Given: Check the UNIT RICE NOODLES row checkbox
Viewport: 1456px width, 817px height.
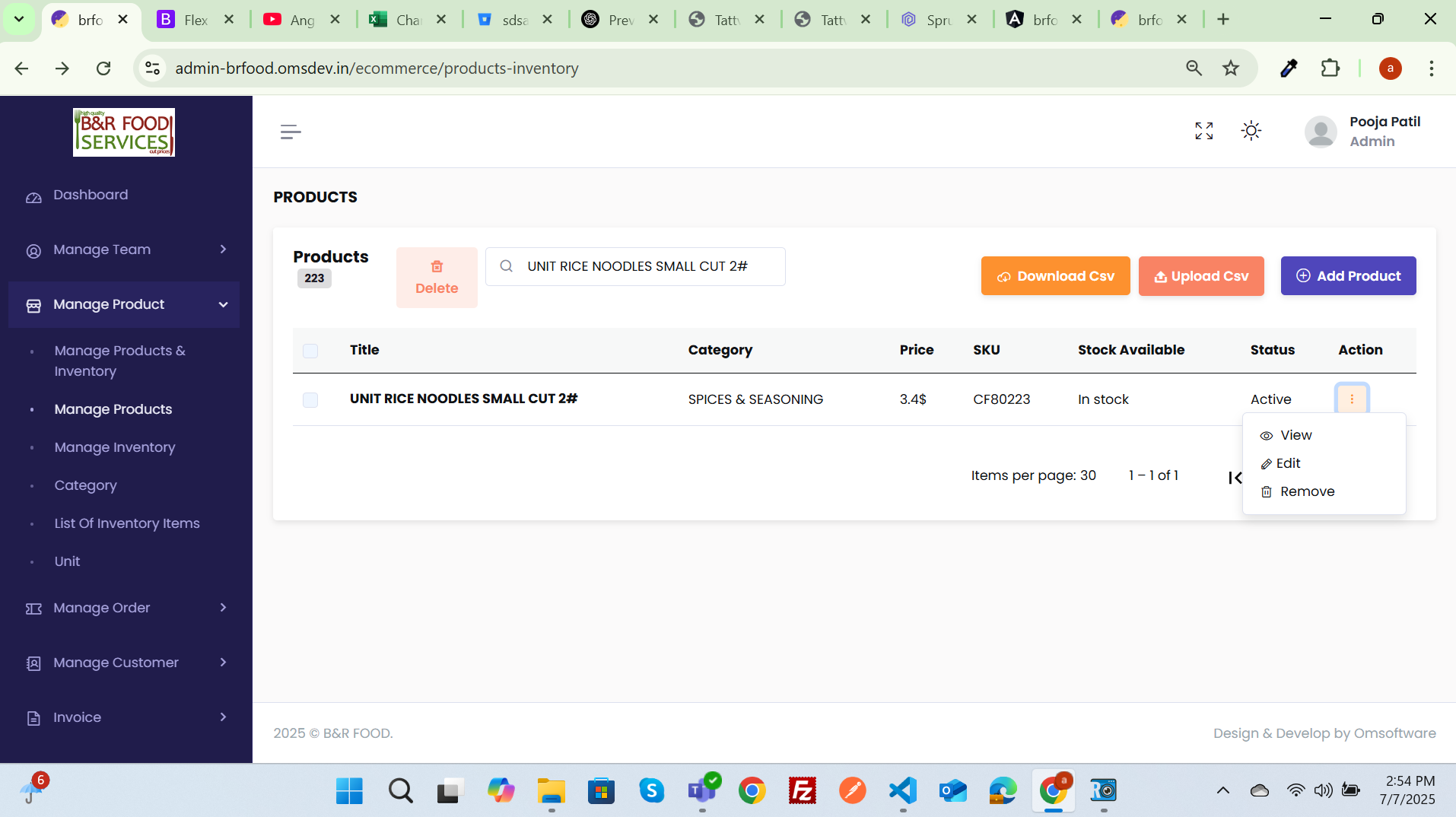Looking at the screenshot, I should (310, 399).
